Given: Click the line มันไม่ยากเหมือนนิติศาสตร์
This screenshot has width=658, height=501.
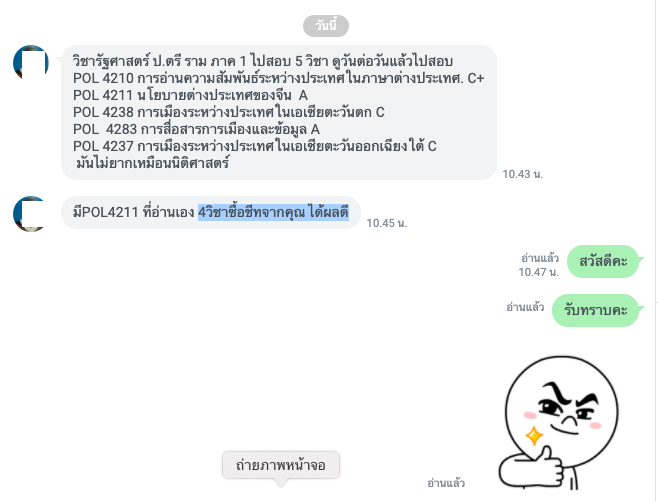Looking at the screenshot, I should 152,163.
